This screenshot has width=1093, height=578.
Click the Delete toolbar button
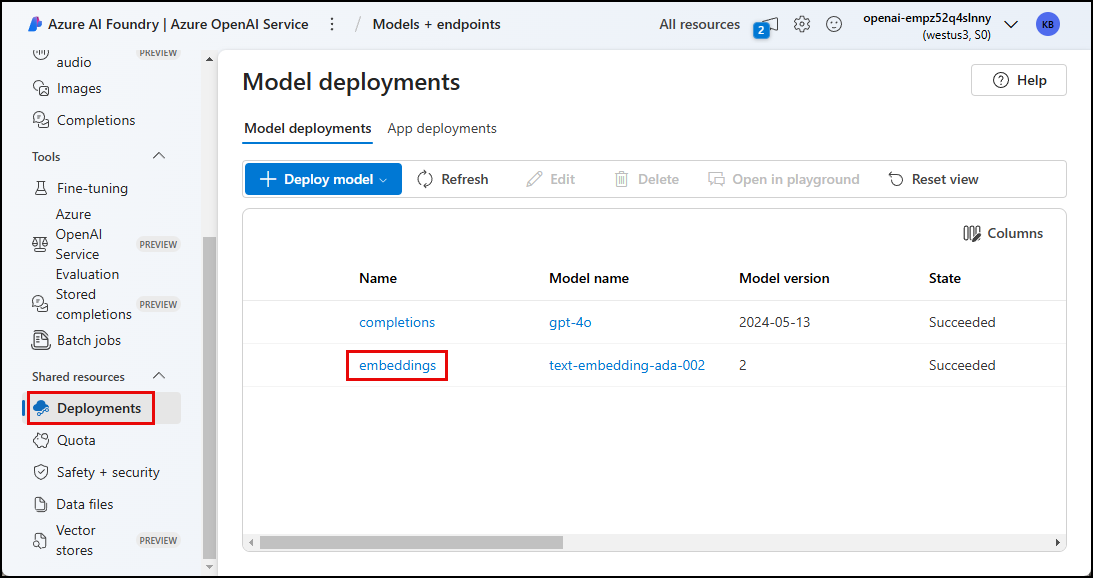[x=646, y=179]
